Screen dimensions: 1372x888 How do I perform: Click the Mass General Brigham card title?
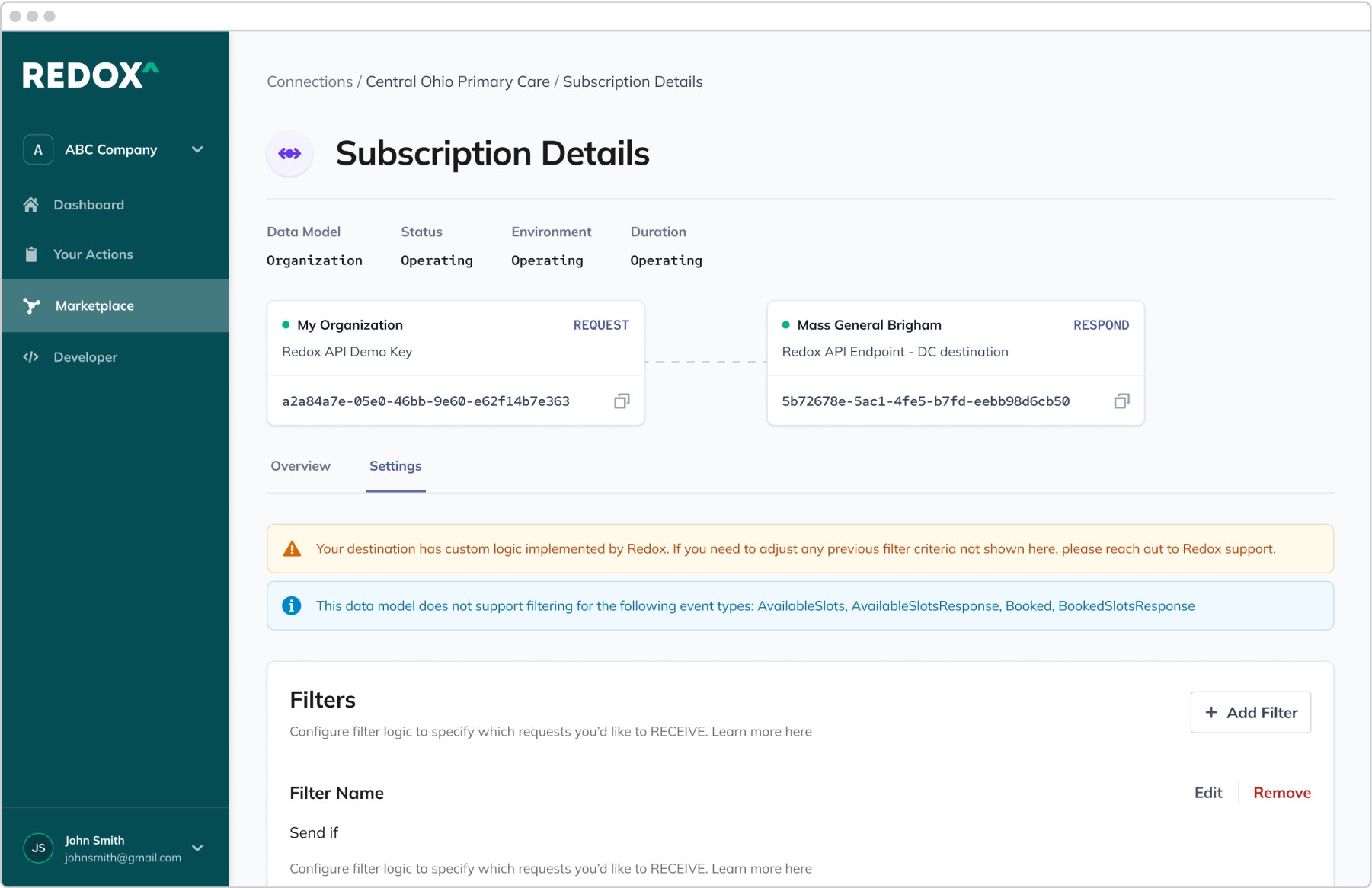coord(869,325)
